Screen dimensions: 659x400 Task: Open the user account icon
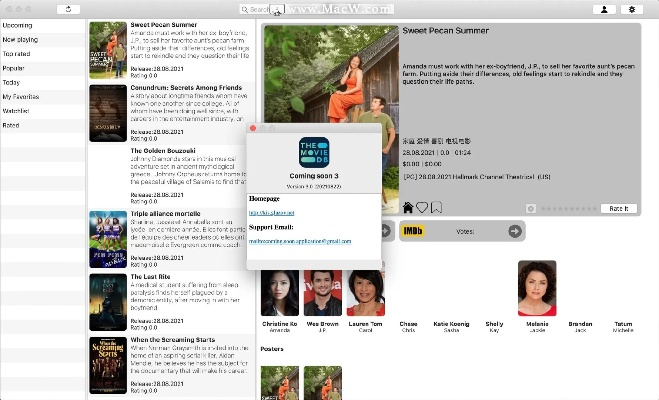(604, 9)
